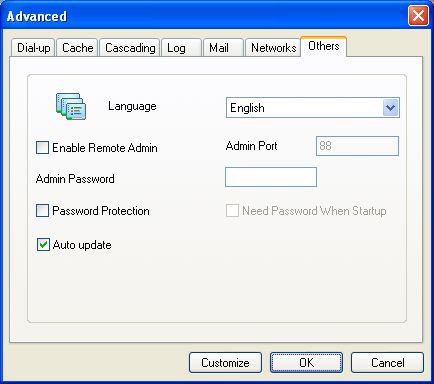
Task: Go to the Log tab
Action: [181, 48]
